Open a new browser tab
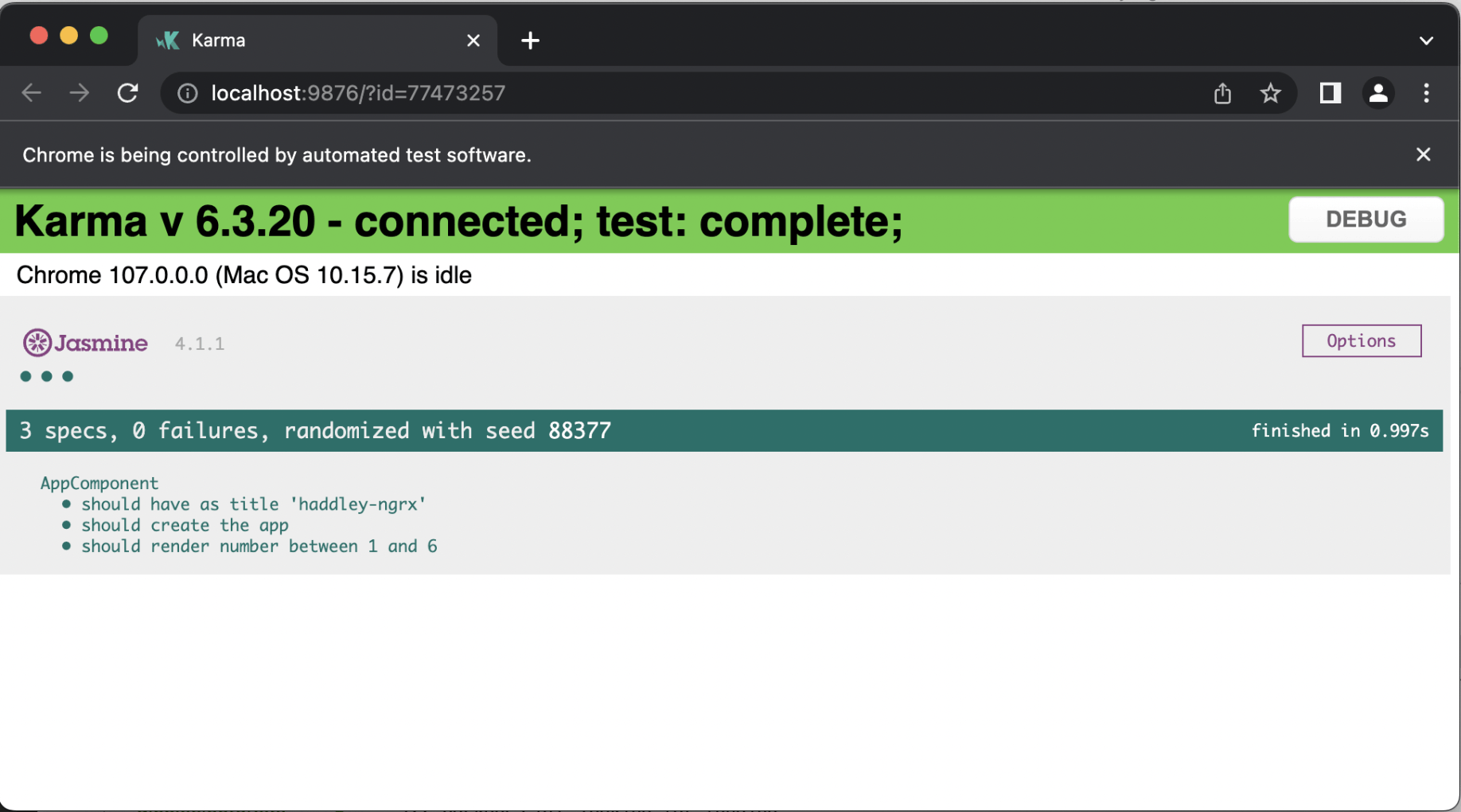The height and width of the screenshot is (812, 1461). pos(530,41)
